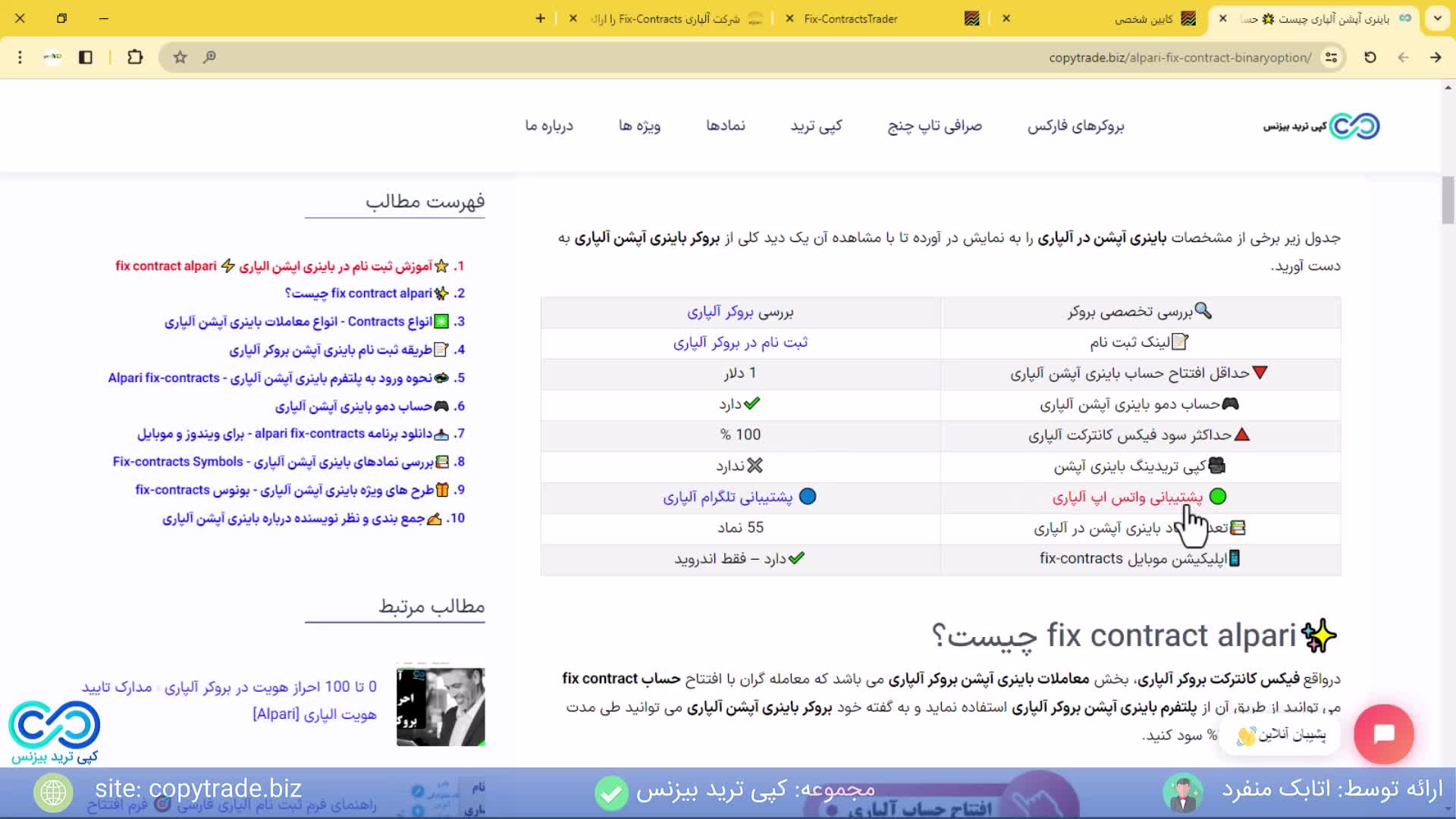Open the three-dot browser menu
1456x819 pixels.
pos(20,57)
